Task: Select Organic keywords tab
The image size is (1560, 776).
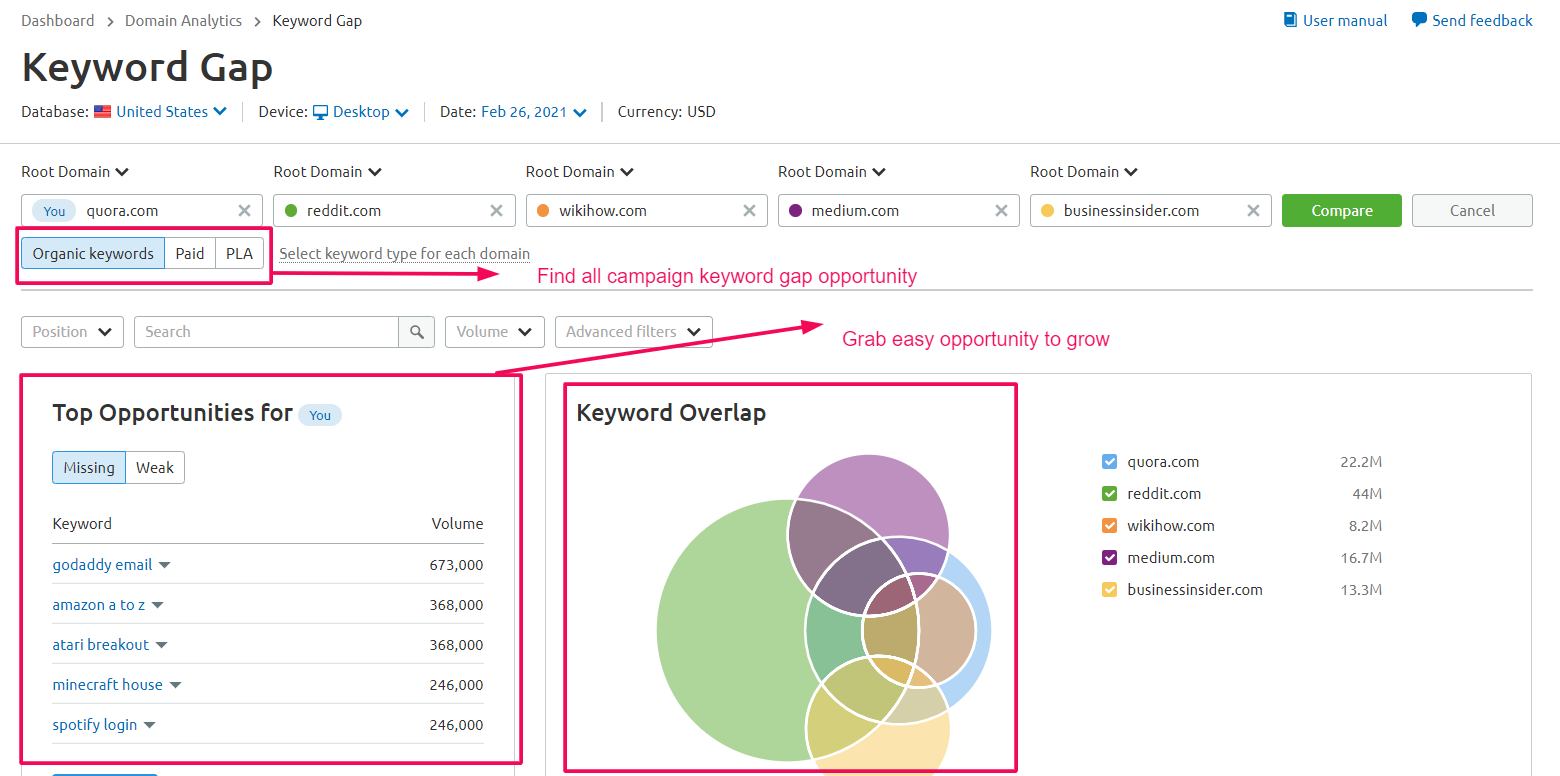Action: (93, 254)
